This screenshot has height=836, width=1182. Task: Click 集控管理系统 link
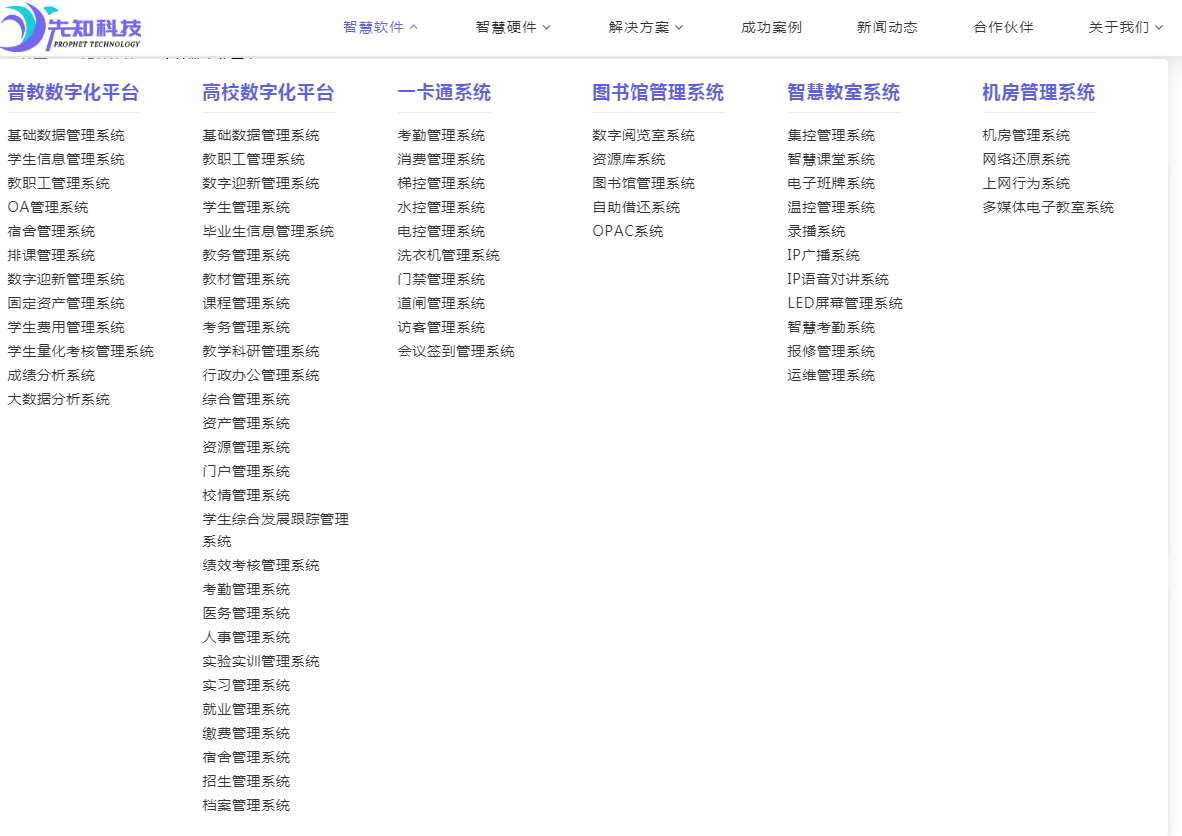[x=831, y=136]
